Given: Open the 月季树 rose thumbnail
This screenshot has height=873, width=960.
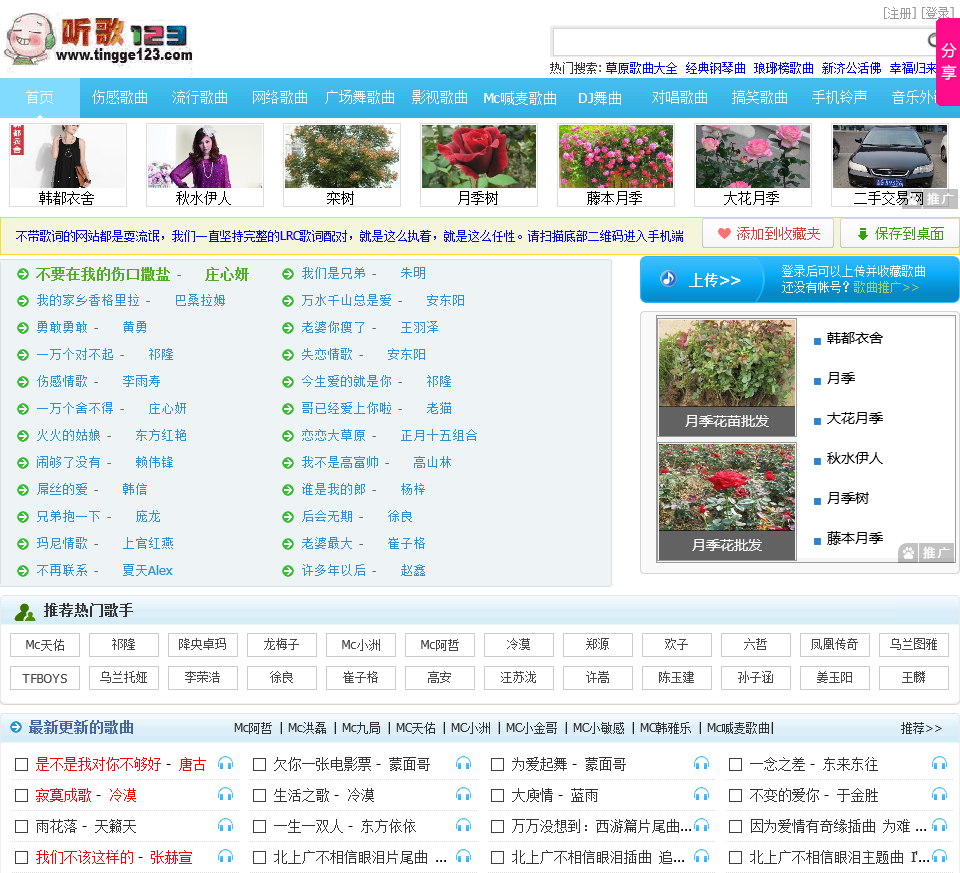Looking at the screenshot, I should pyautogui.click(x=478, y=165).
